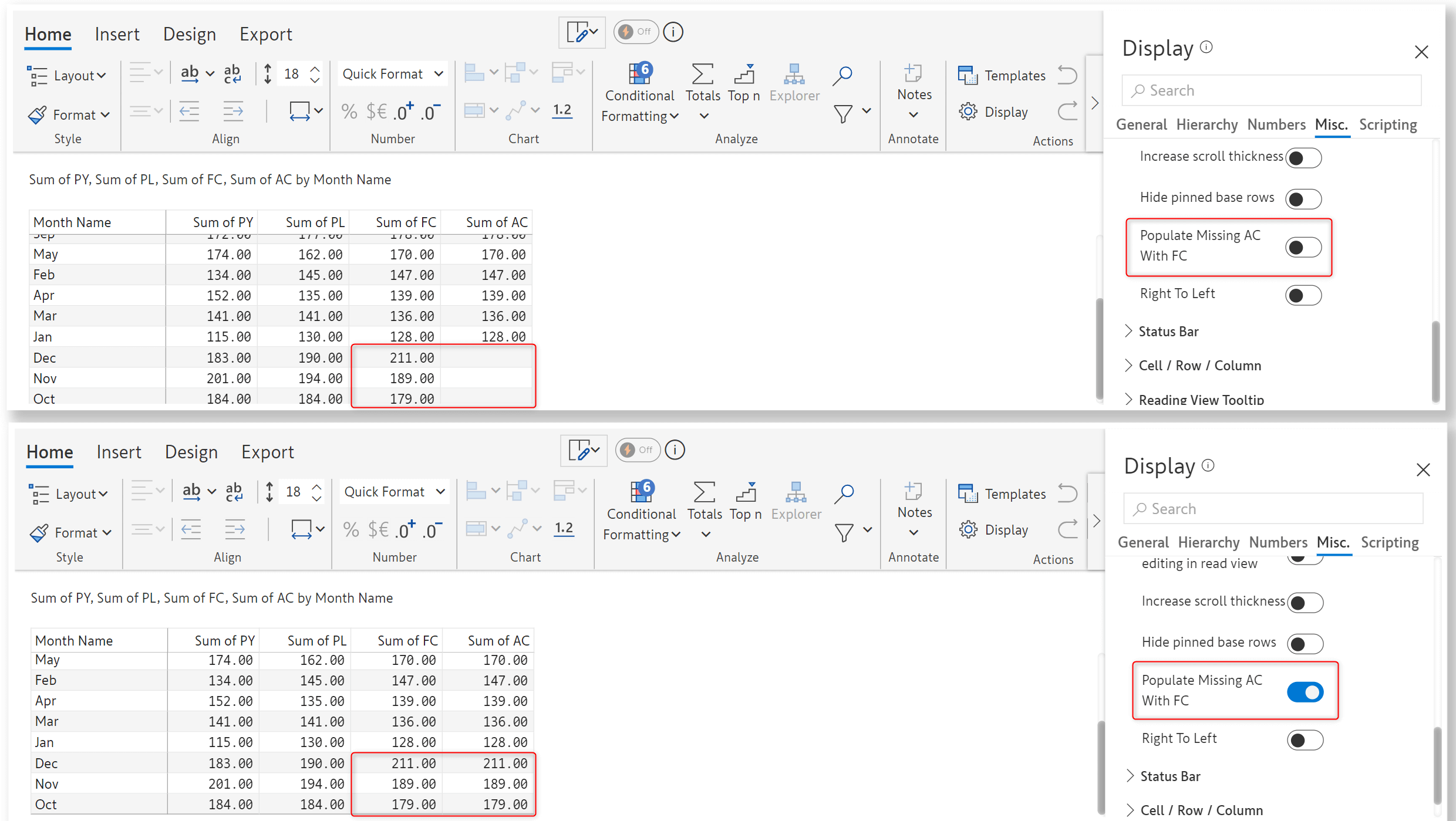Open Export tab in top ribbon
This screenshot has width=1456, height=821.
point(265,34)
